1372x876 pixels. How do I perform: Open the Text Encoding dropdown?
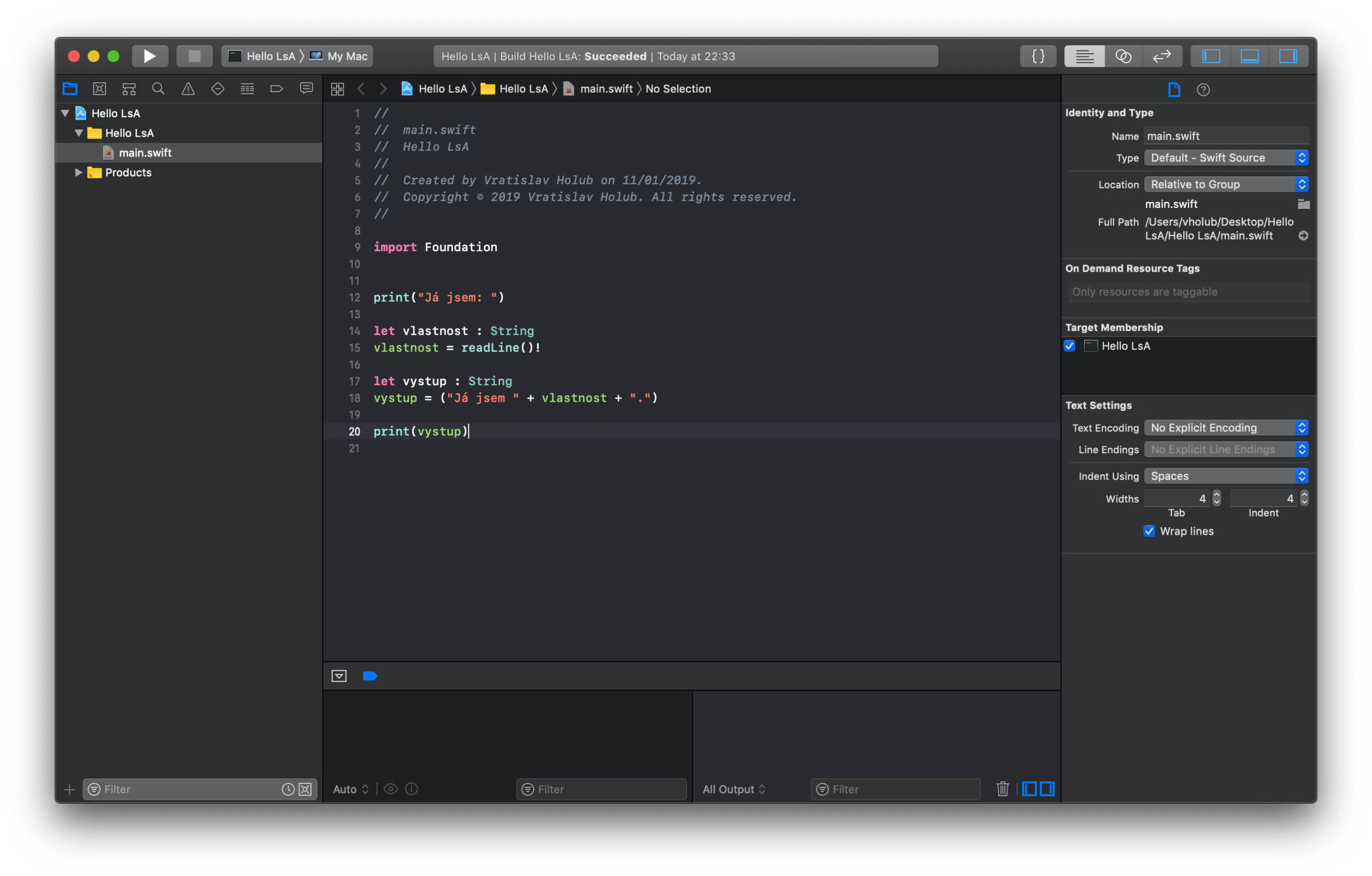tap(1226, 428)
